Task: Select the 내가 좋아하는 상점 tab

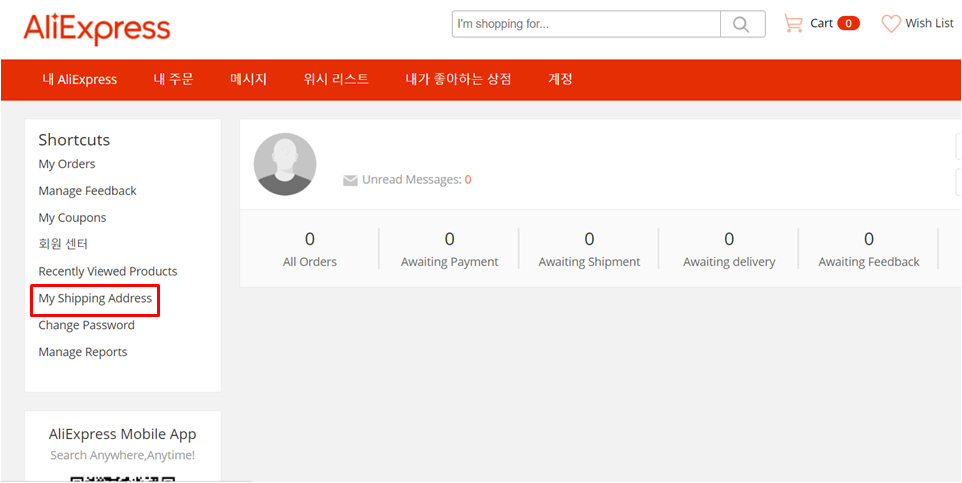Action: pyautogui.click(x=458, y=79)
